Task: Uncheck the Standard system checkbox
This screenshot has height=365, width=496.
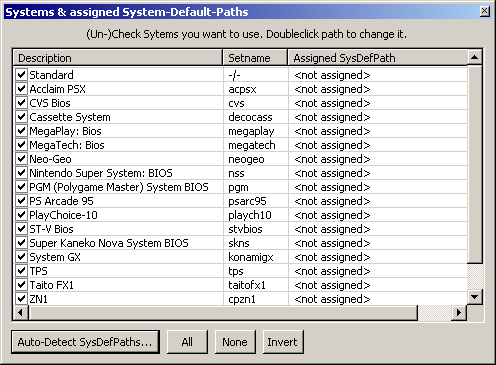Action: tap(21, 75)
